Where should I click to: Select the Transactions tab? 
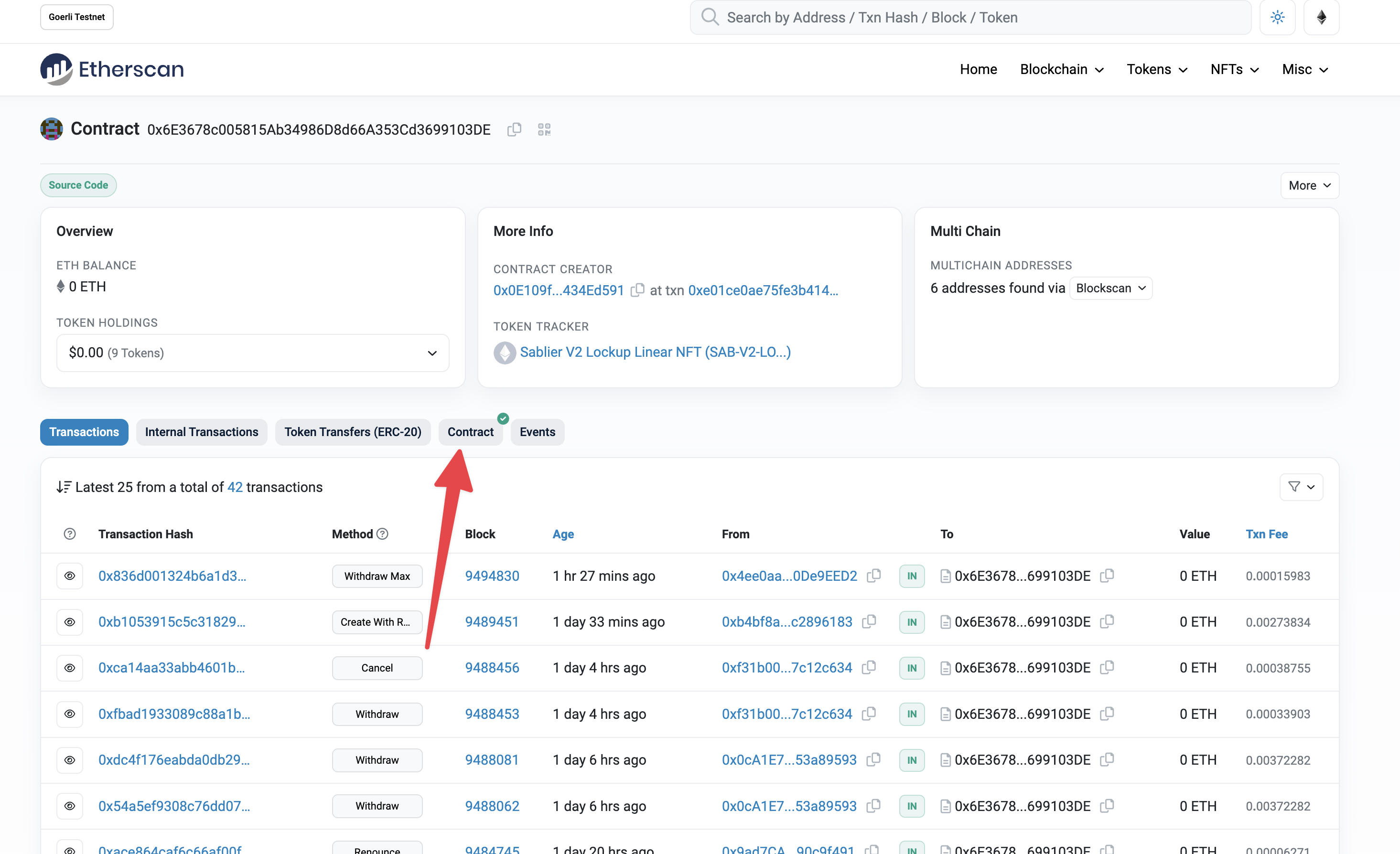click(x=84, y=432)
